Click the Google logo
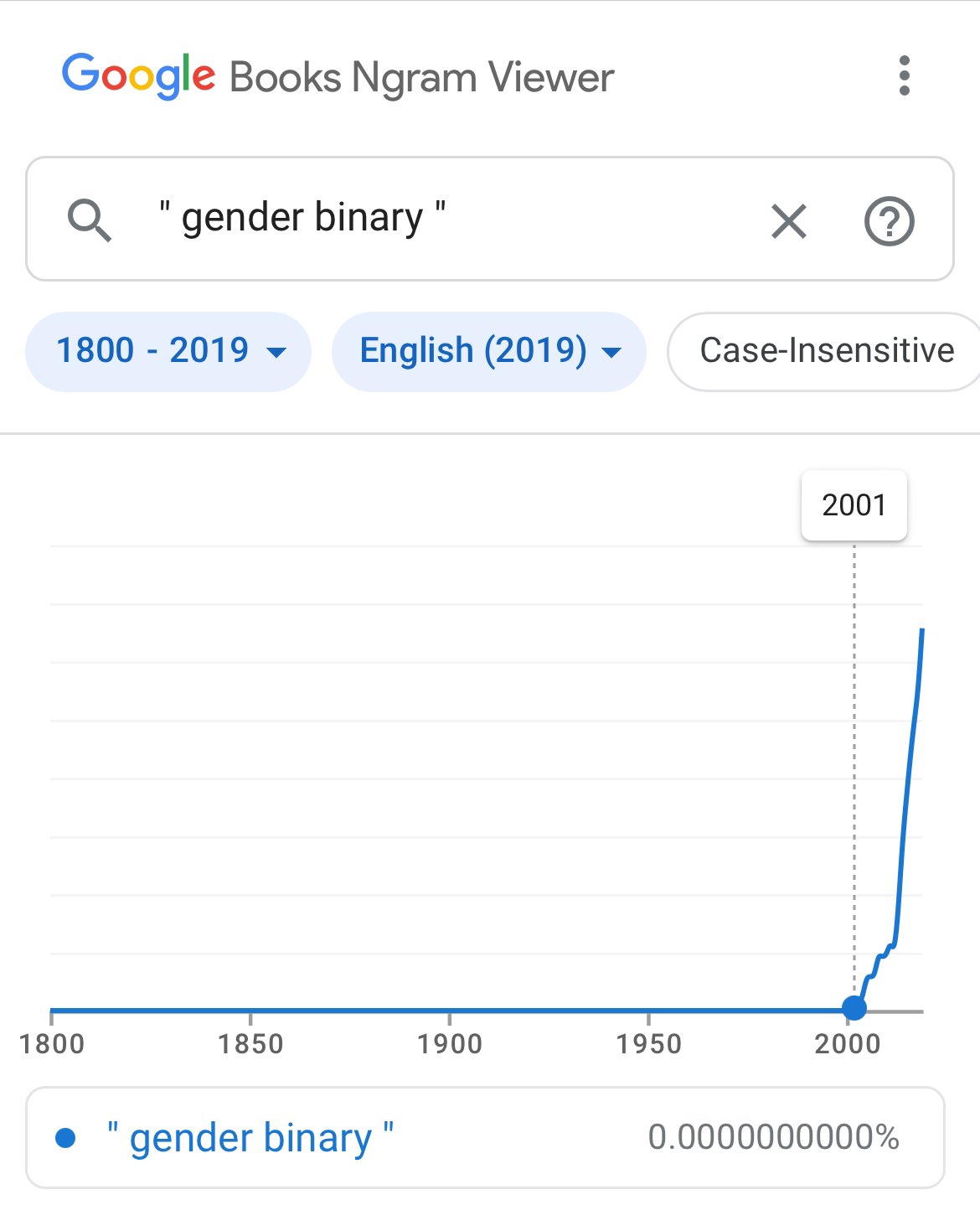Image resolution: width=980 pixels, height=1205 pixels. click(x=138, y=76)
